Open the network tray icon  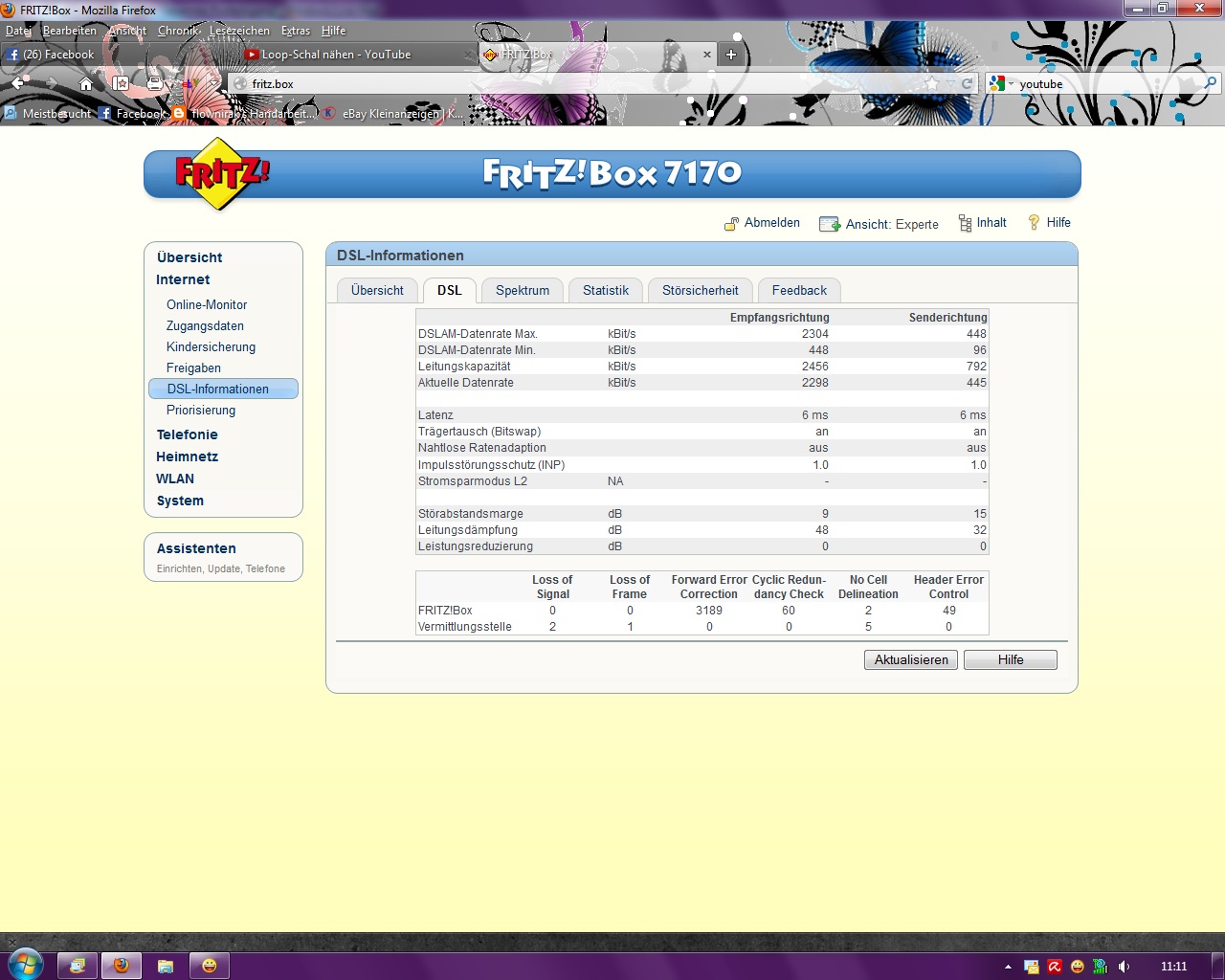click(1101, 967)
